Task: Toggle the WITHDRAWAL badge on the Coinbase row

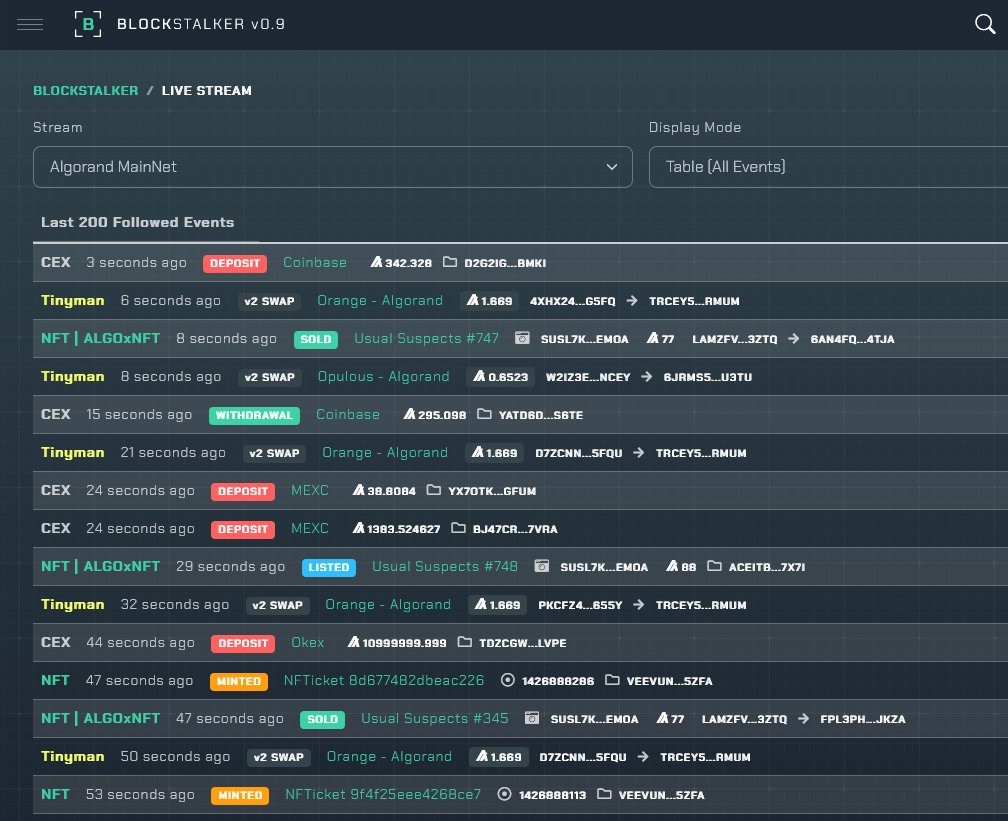Action: click(254, 415)
